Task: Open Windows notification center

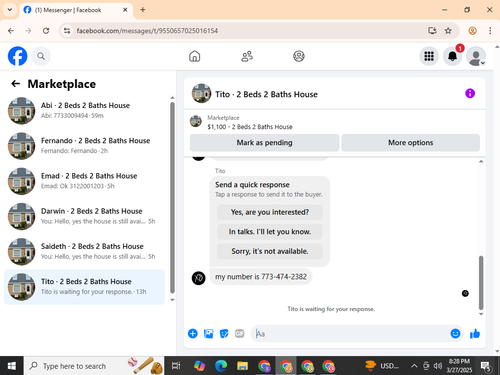Action: pyautogui.click(x=486, y=366)
